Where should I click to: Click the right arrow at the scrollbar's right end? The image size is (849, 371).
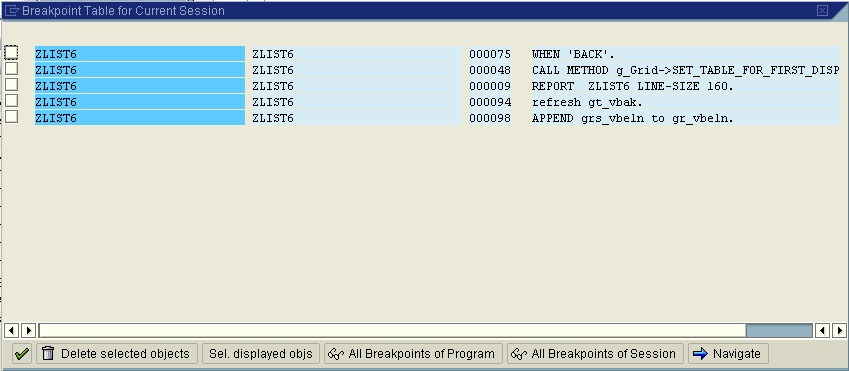click(839, 330)
